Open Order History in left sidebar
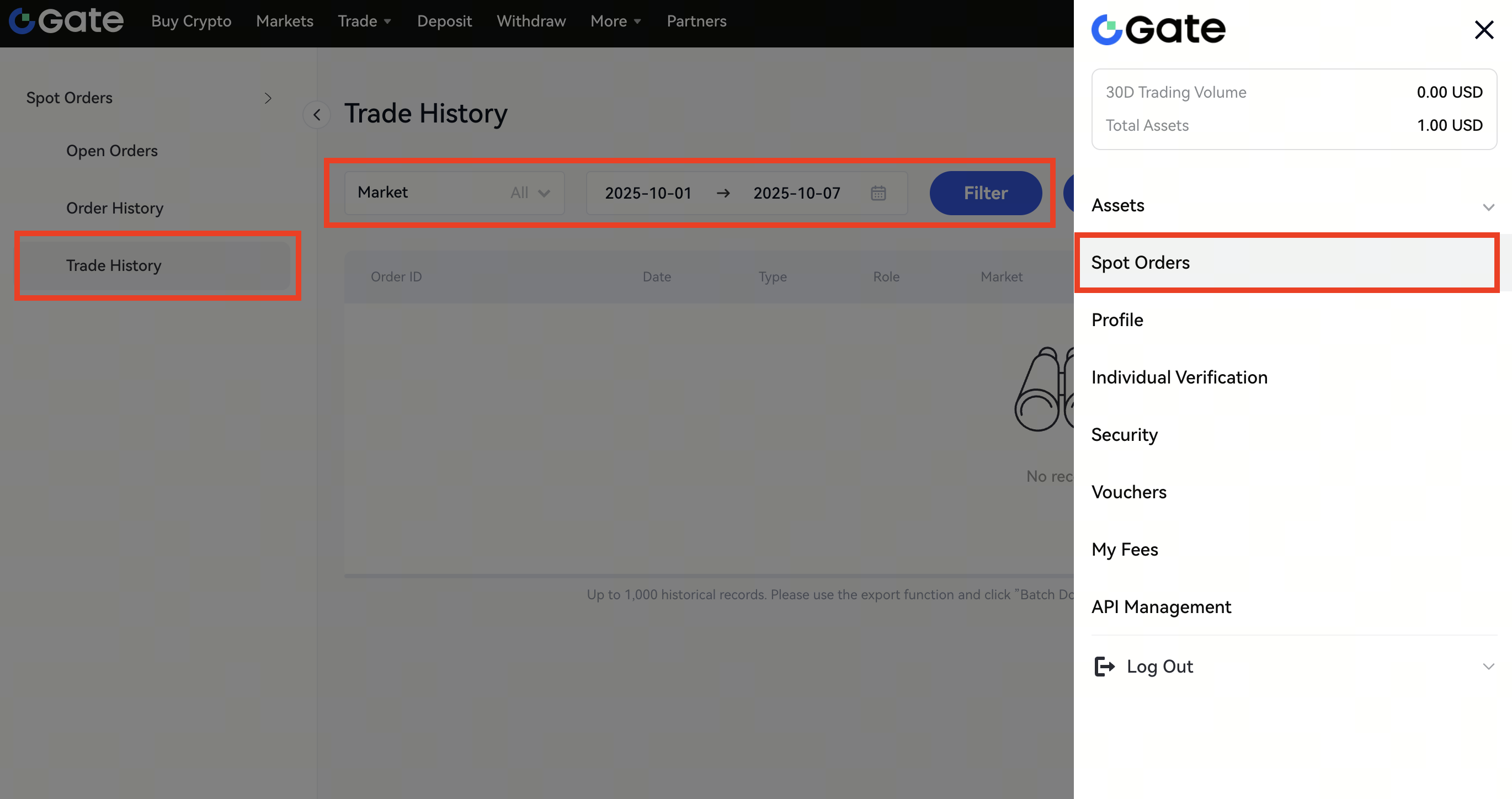The image size is (1512, 799). (x=114, y=208)
